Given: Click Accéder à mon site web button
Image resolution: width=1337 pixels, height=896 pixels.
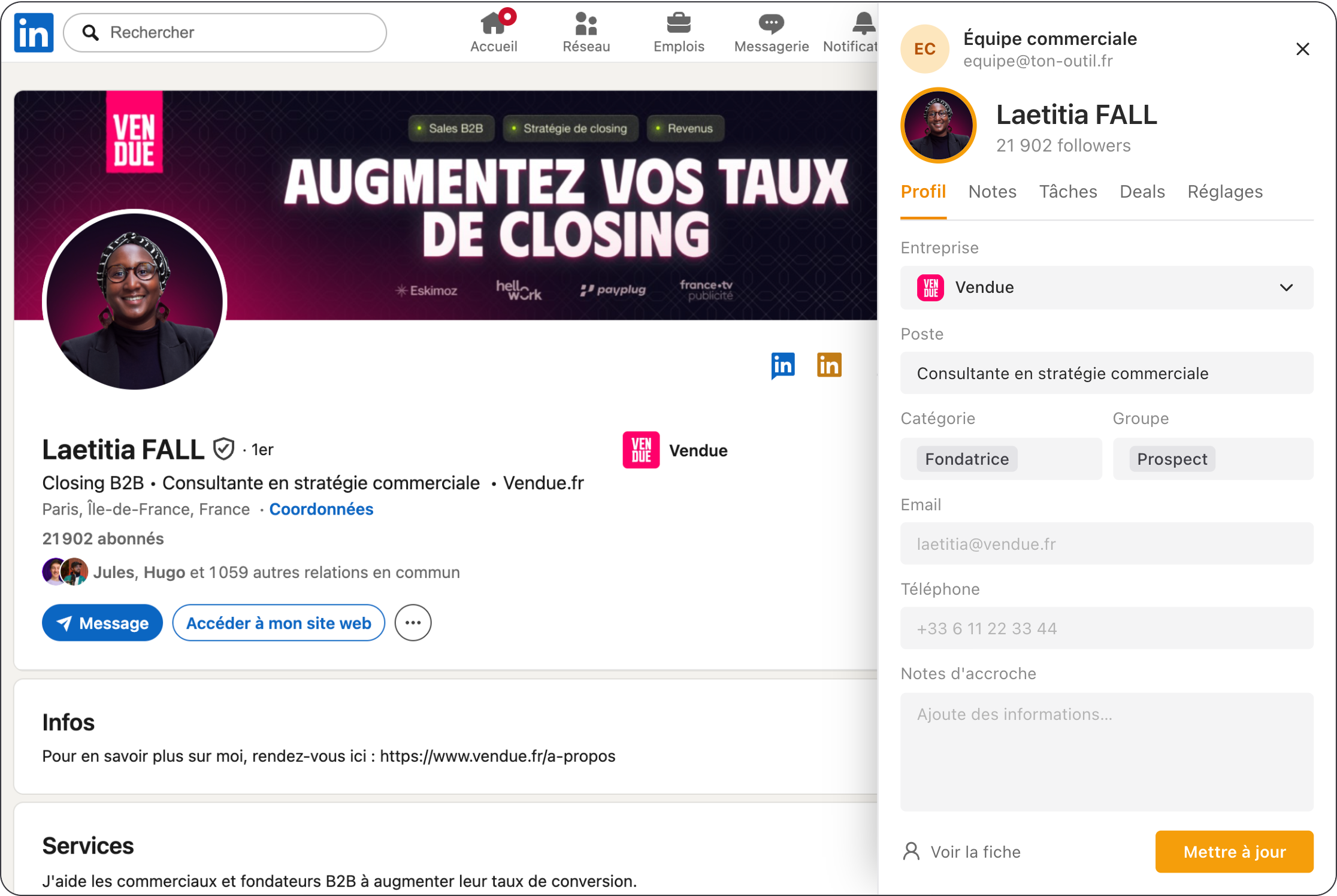Looking at the screenshot, I should [279, 623].
